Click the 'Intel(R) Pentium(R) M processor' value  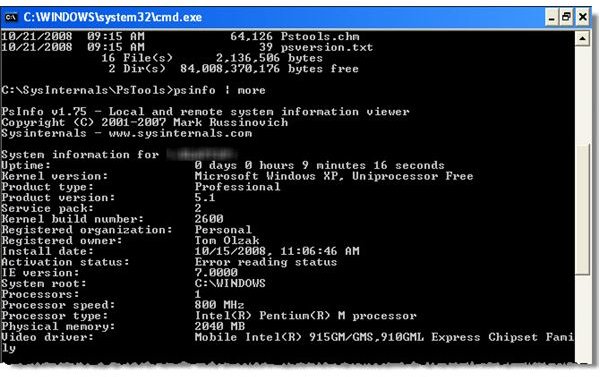[305, 316]
